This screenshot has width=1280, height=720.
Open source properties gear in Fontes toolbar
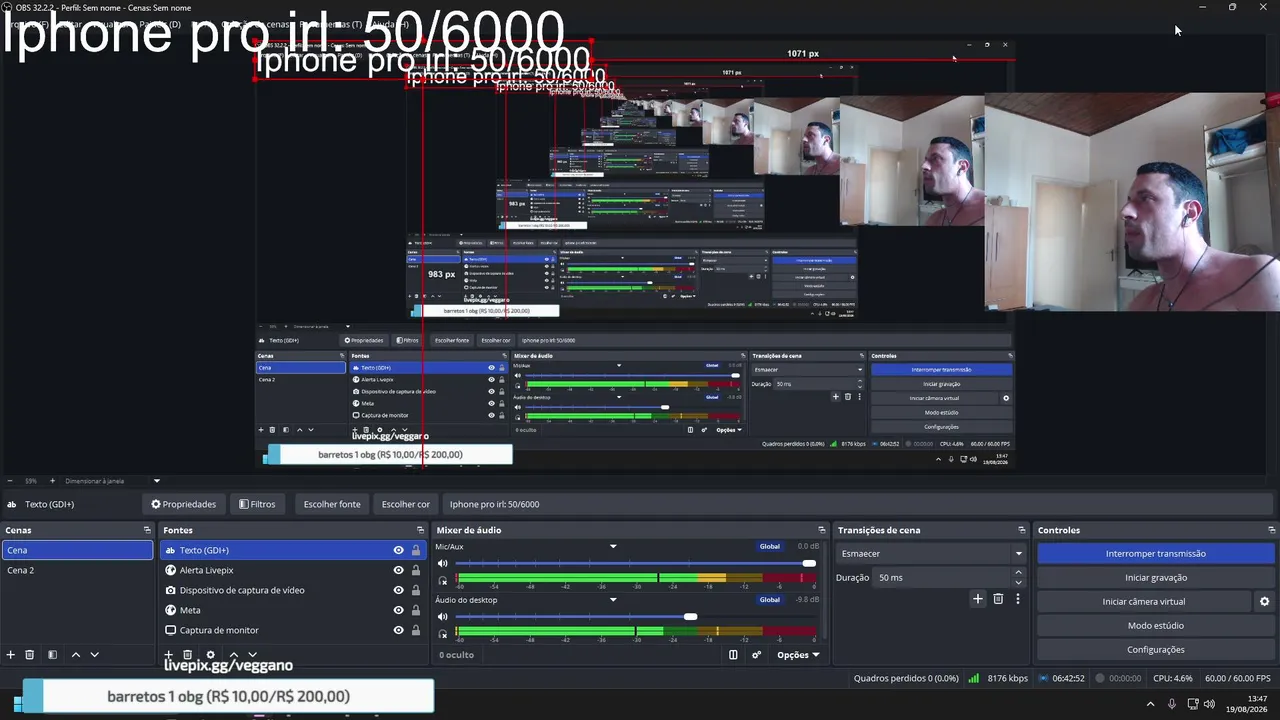210,655
